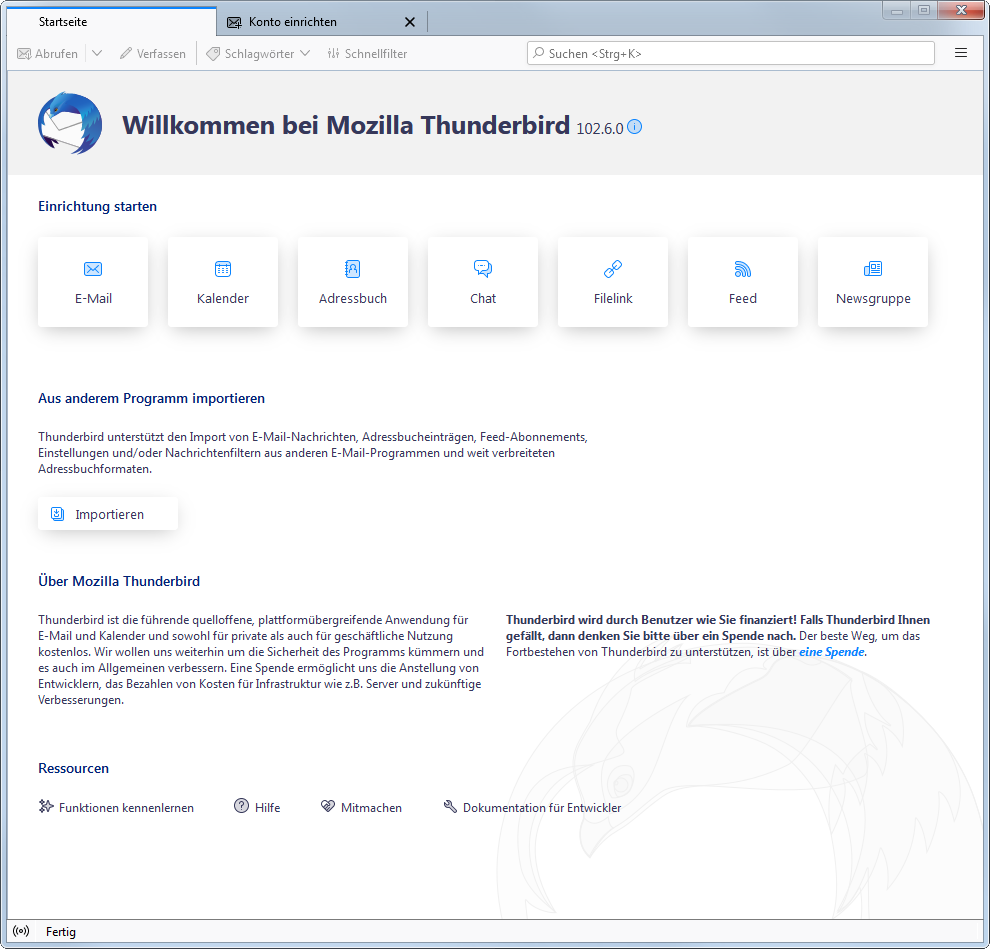This screenshot has width=990, height=949.
Task: Click the Importieren button
Action: point(108,514)
